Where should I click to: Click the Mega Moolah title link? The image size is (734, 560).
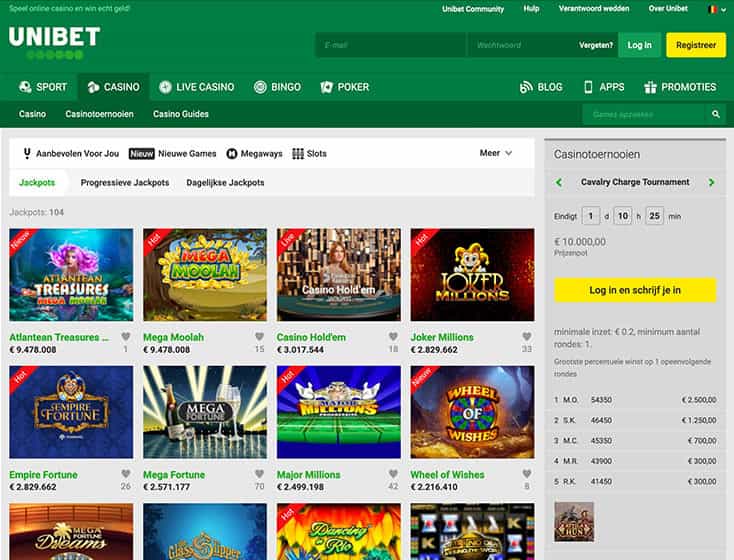[173, 337]
